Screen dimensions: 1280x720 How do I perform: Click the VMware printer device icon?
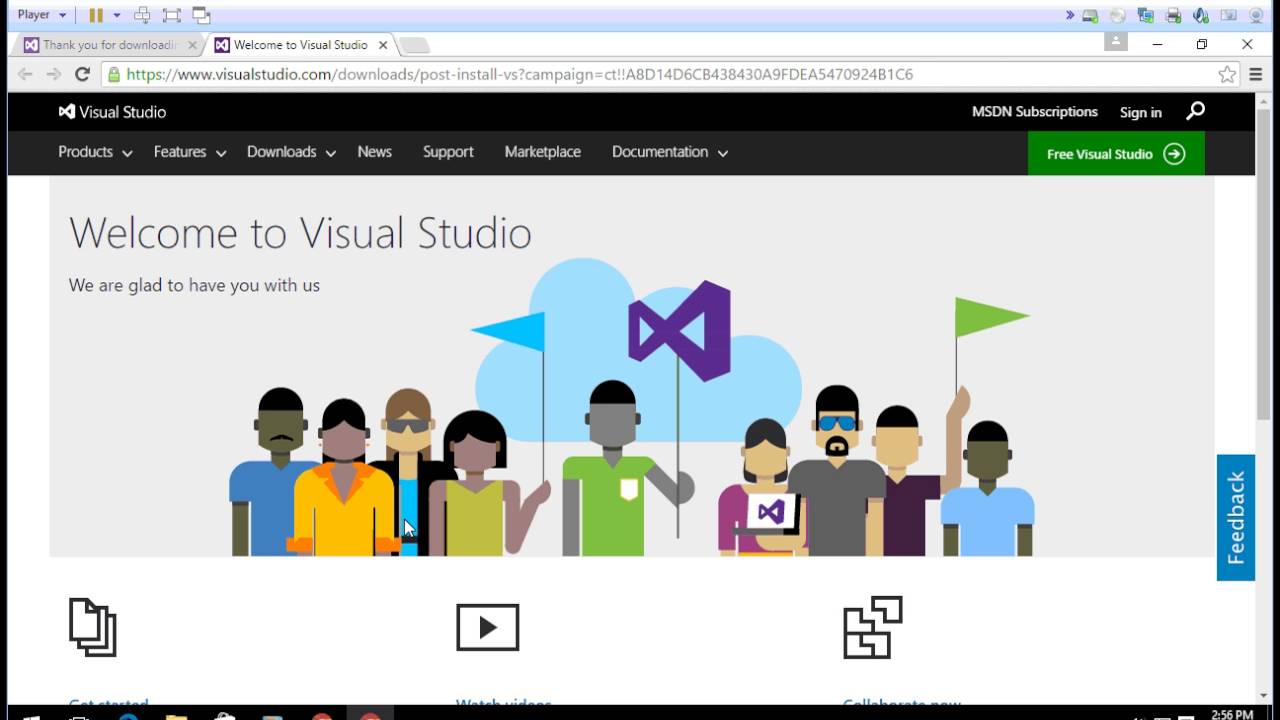(1174, 15)
